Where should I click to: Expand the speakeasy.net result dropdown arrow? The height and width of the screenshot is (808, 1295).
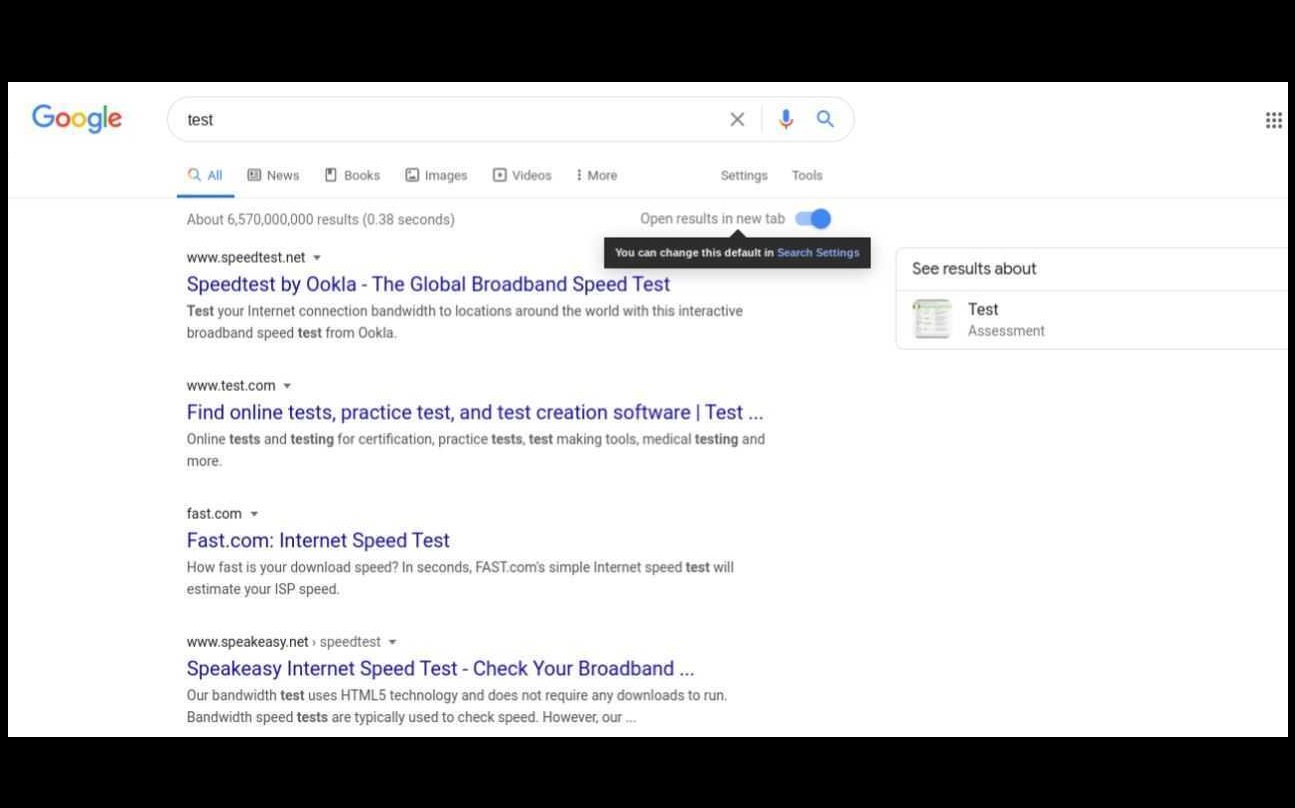click(393, 641)
